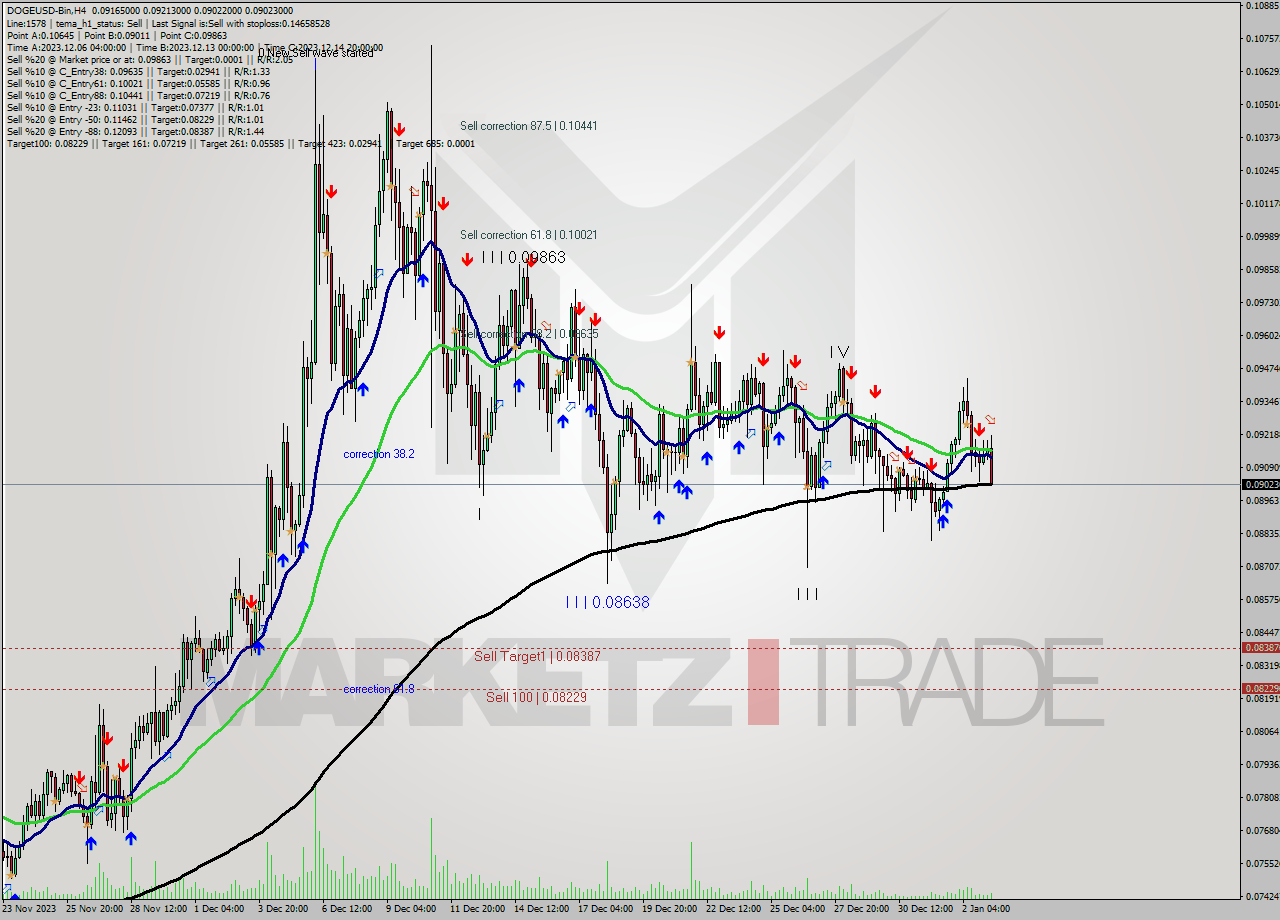Screen dimensions: 1280x920
Task: Click the current price tag 0.09023 on axis
Action: tap(1260, 484)
